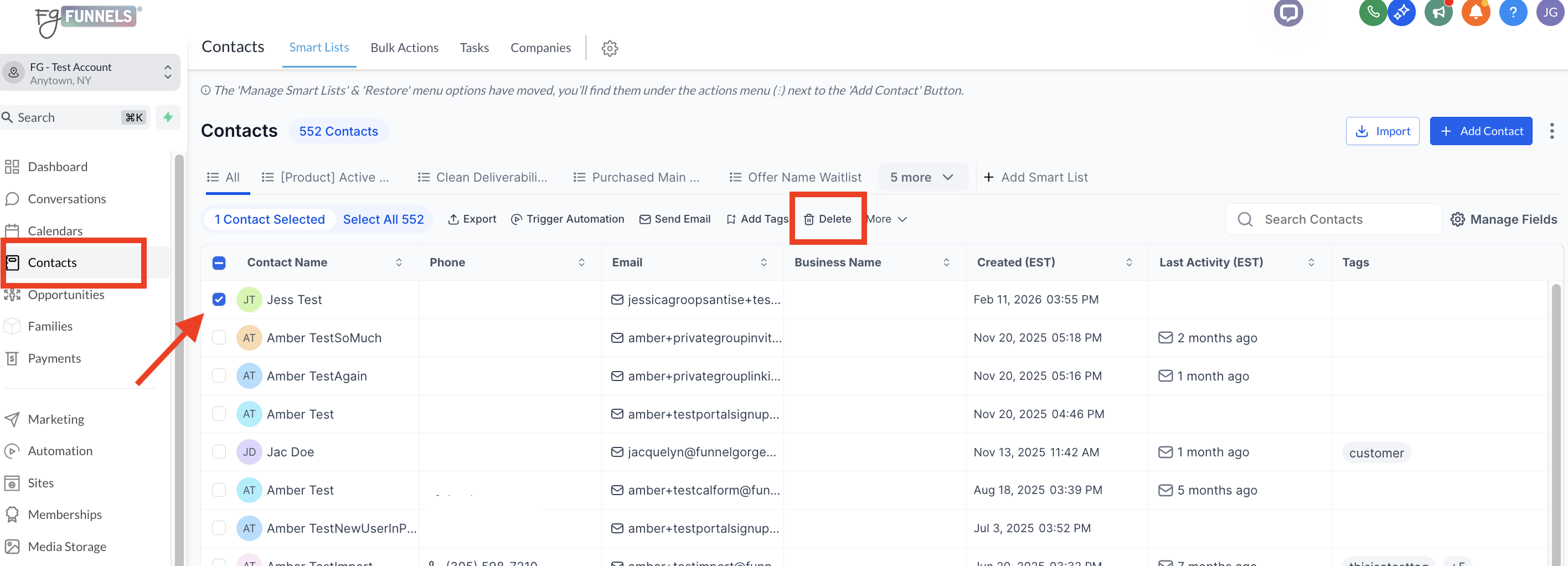Screen dimensions: 1568x566
Task: Open Opportunities in the sidebar
Action: (x=66, y=295)
